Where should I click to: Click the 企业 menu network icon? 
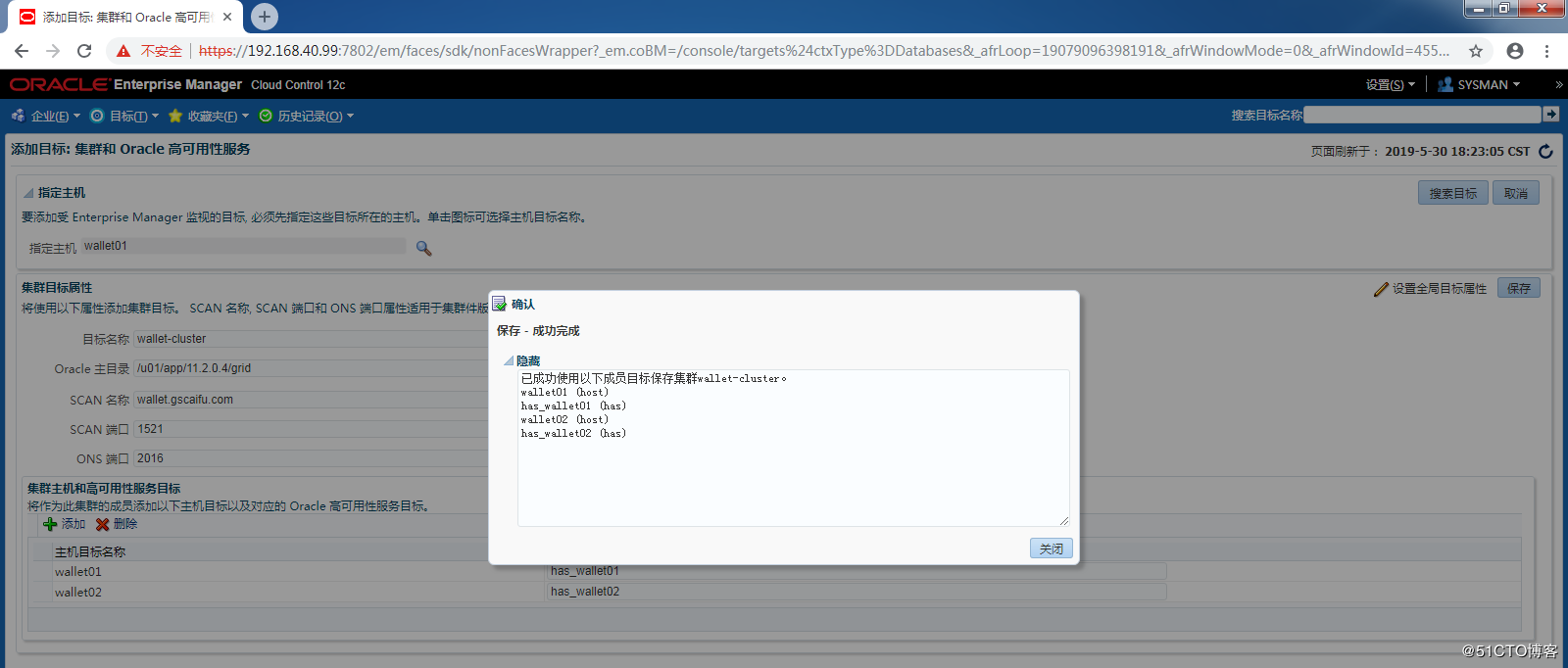coord(18,116)
